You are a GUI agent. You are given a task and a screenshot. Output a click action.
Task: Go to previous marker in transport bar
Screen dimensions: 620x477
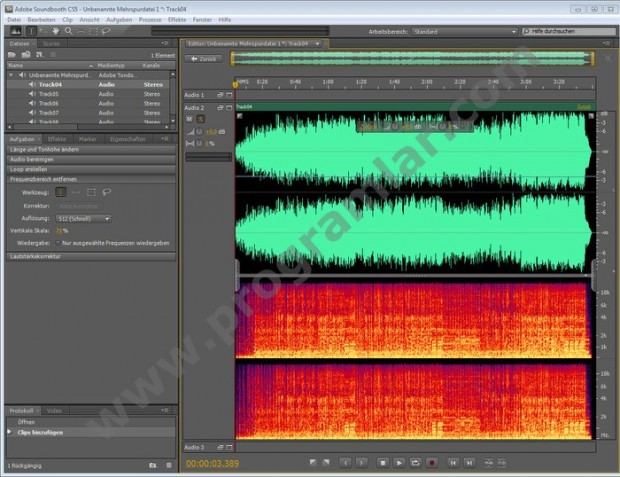(x=453, y=462)
